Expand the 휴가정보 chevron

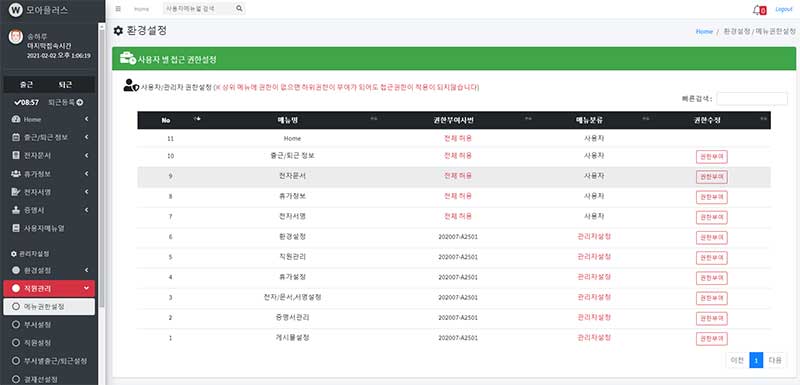[87, 173]
